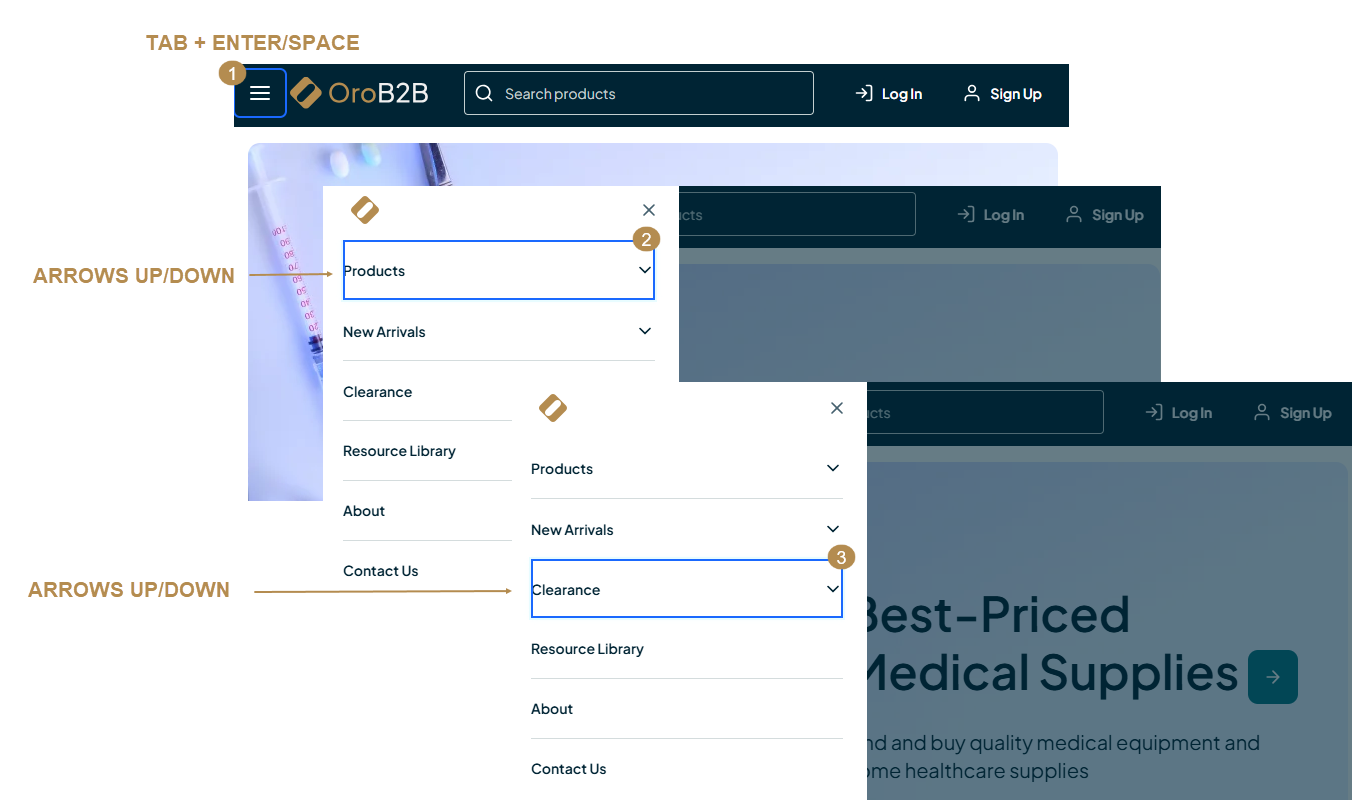Expand the chevron on the highlighted Clearance item
The image size is (1352, 800).
(832, 589)
